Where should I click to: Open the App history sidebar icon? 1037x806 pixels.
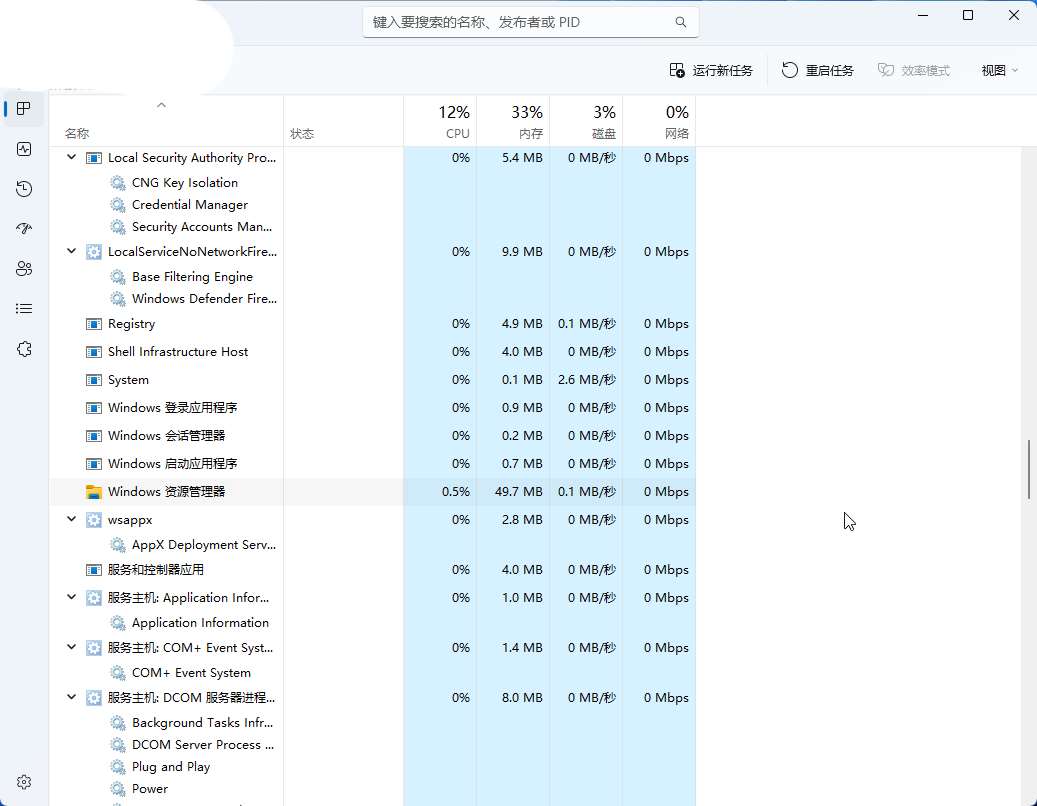pyautogui.click(x=24, y=189)
